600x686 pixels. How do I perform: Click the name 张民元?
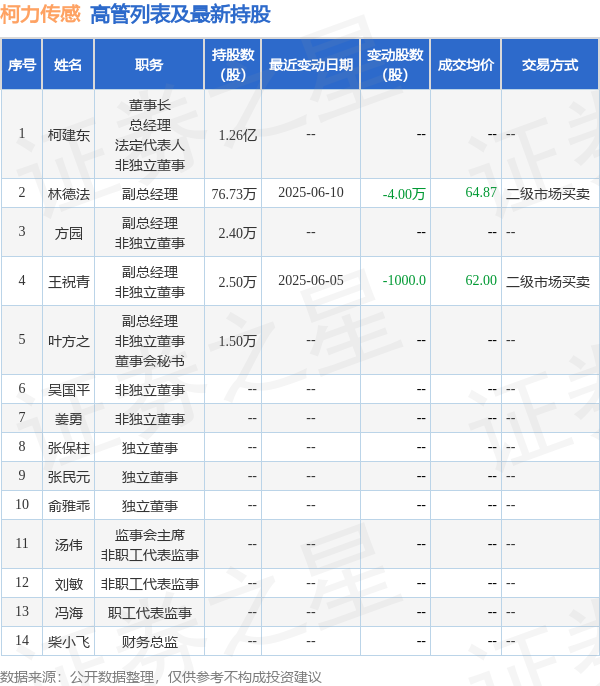(69, 476)
